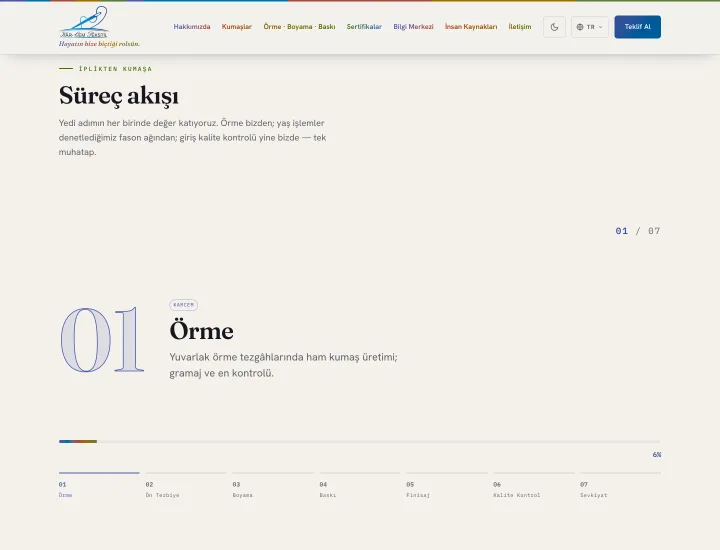This screenshot has width=720, height=550.
Task: Select step 05 Finisaj in the timeline
Action: click(x=446, y=486)
